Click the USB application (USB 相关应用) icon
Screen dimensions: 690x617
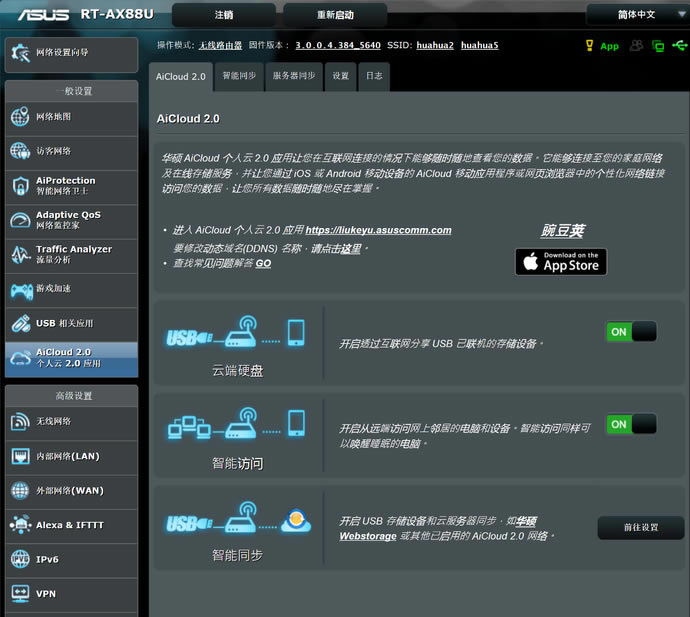(20, 324)
